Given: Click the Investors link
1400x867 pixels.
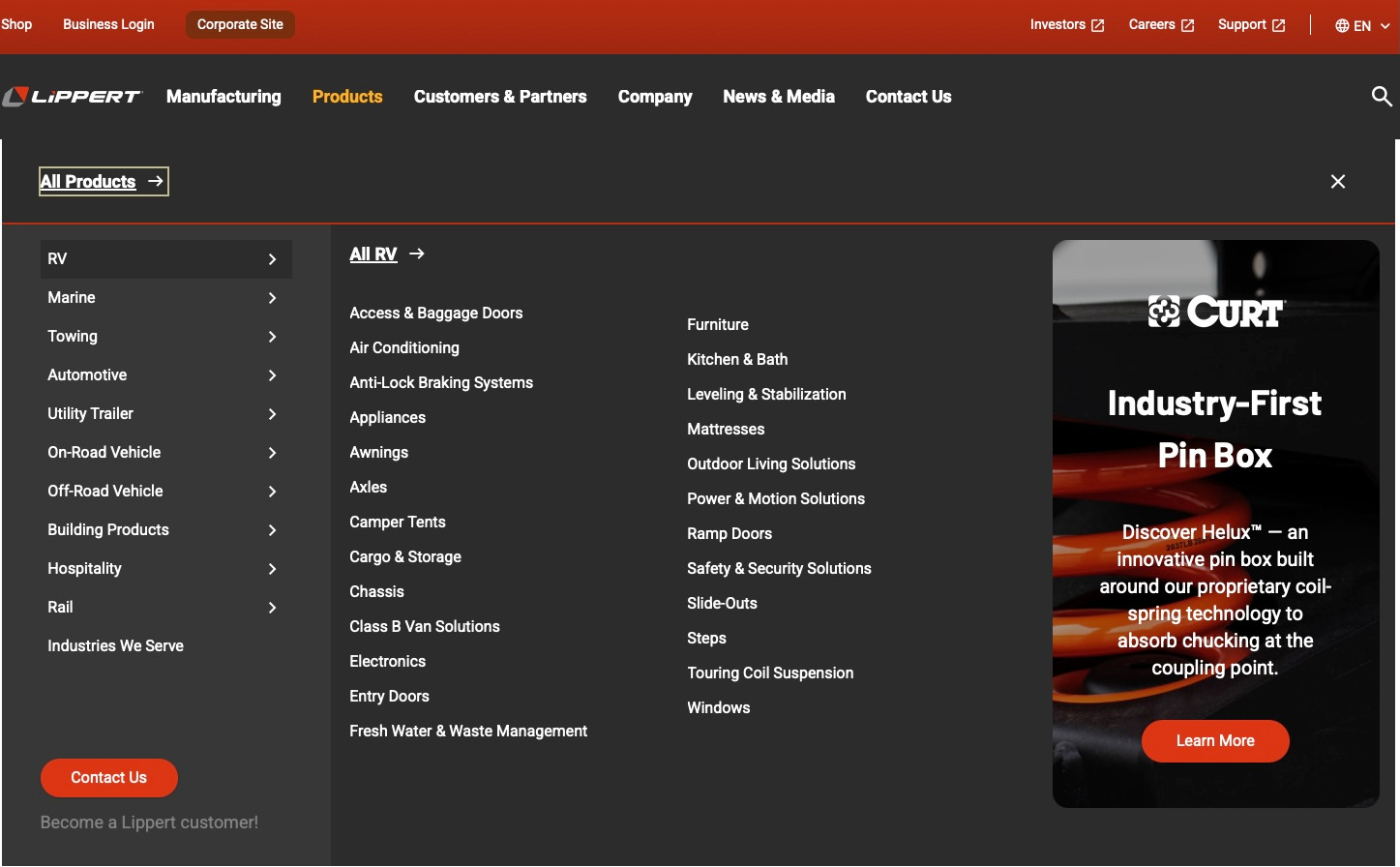Looking at the screenshot, I should click(1057, 24).
